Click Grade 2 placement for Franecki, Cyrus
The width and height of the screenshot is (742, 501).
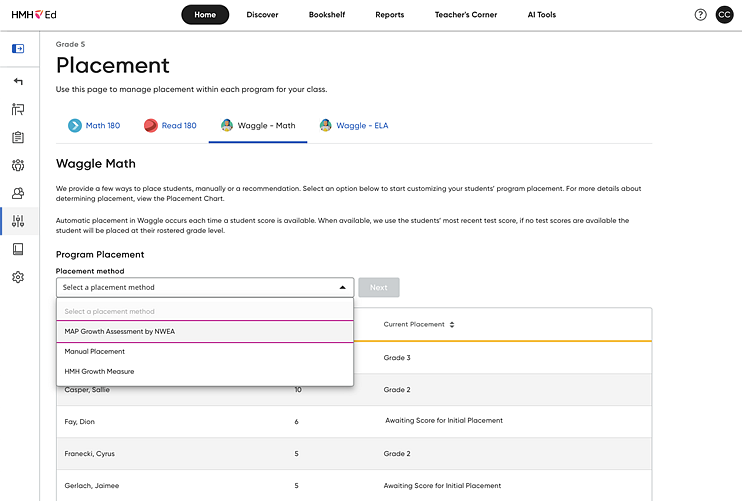(x=397, y=454)
